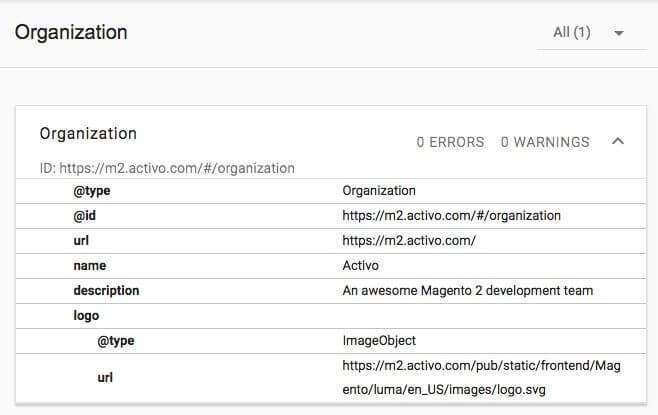This screenshot has width=658, height=415.
Task: Click the logo property row
Action: point(331,316)
